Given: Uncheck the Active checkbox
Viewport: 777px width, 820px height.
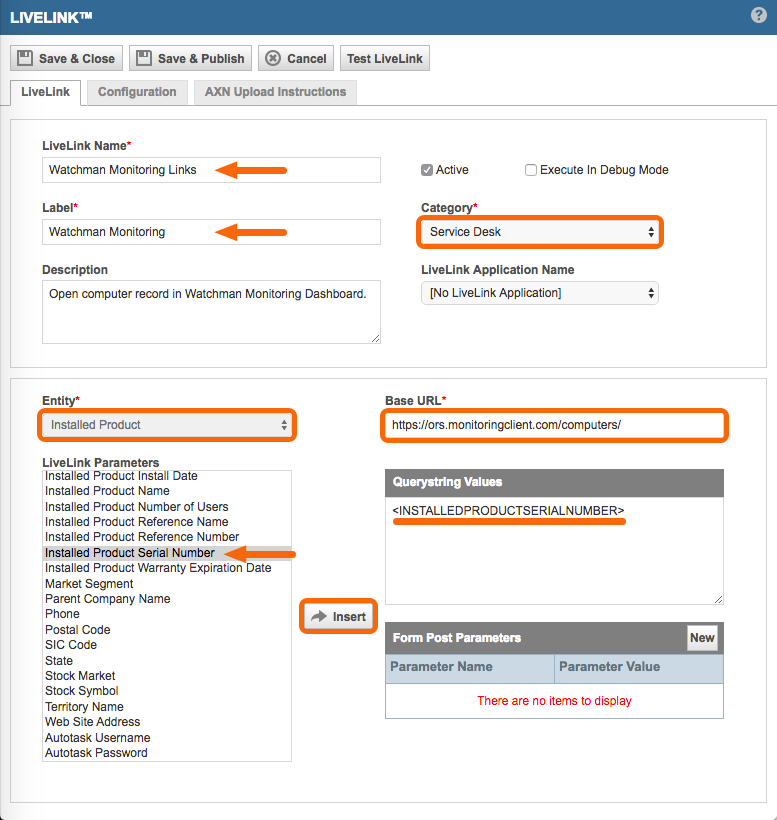Looking at the screenshot, I should (427, 170).
